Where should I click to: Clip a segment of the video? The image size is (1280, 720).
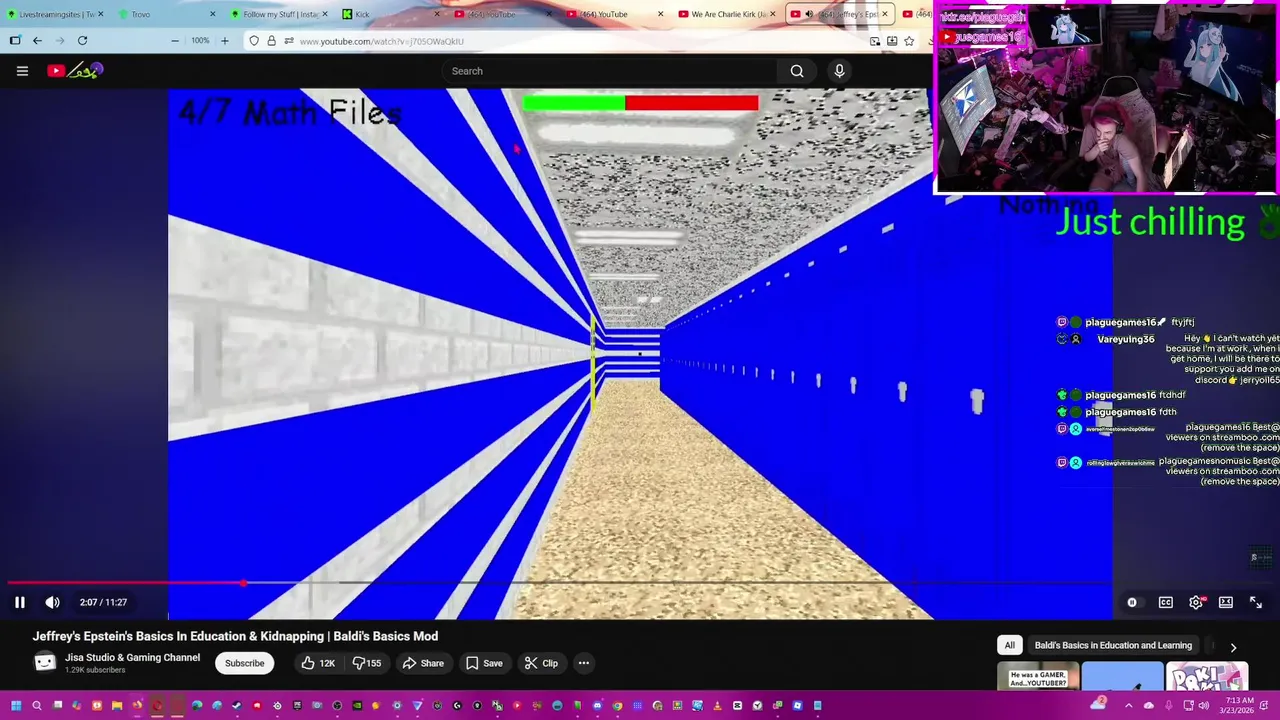541,663
